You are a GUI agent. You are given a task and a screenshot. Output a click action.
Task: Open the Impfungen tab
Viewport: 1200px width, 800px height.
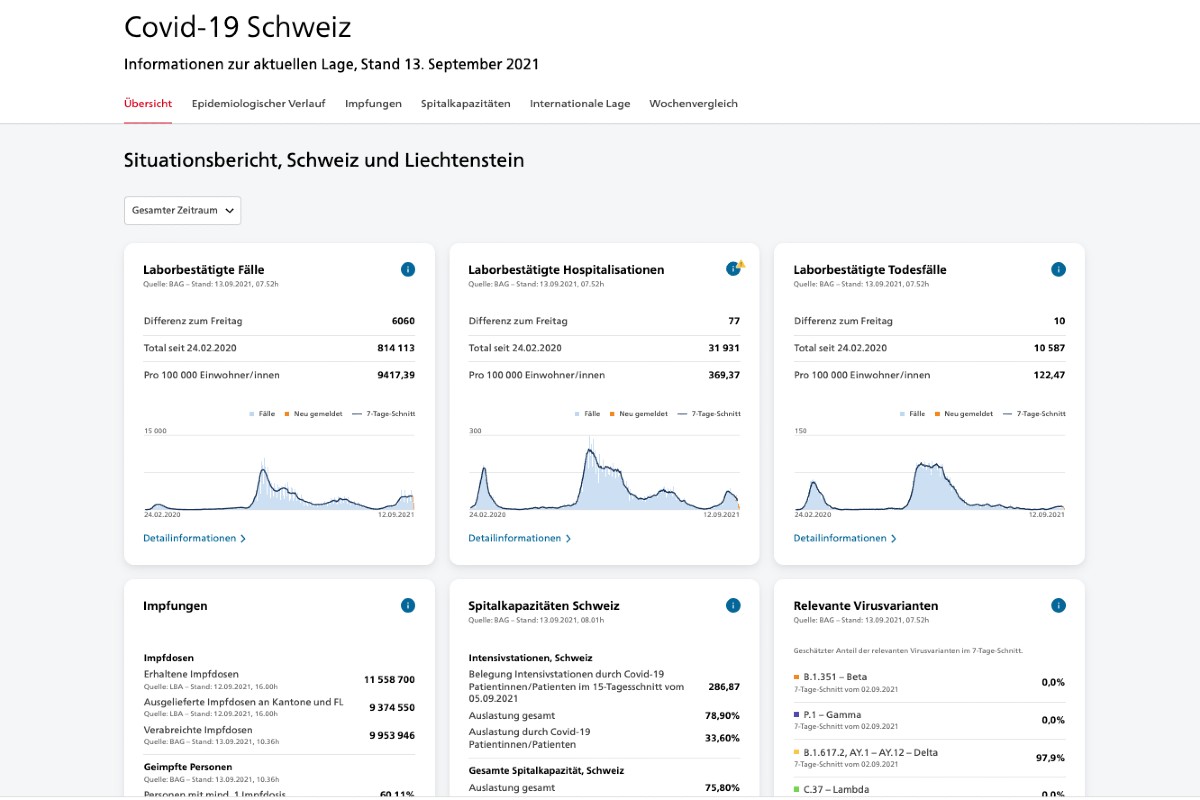(373, 103)
